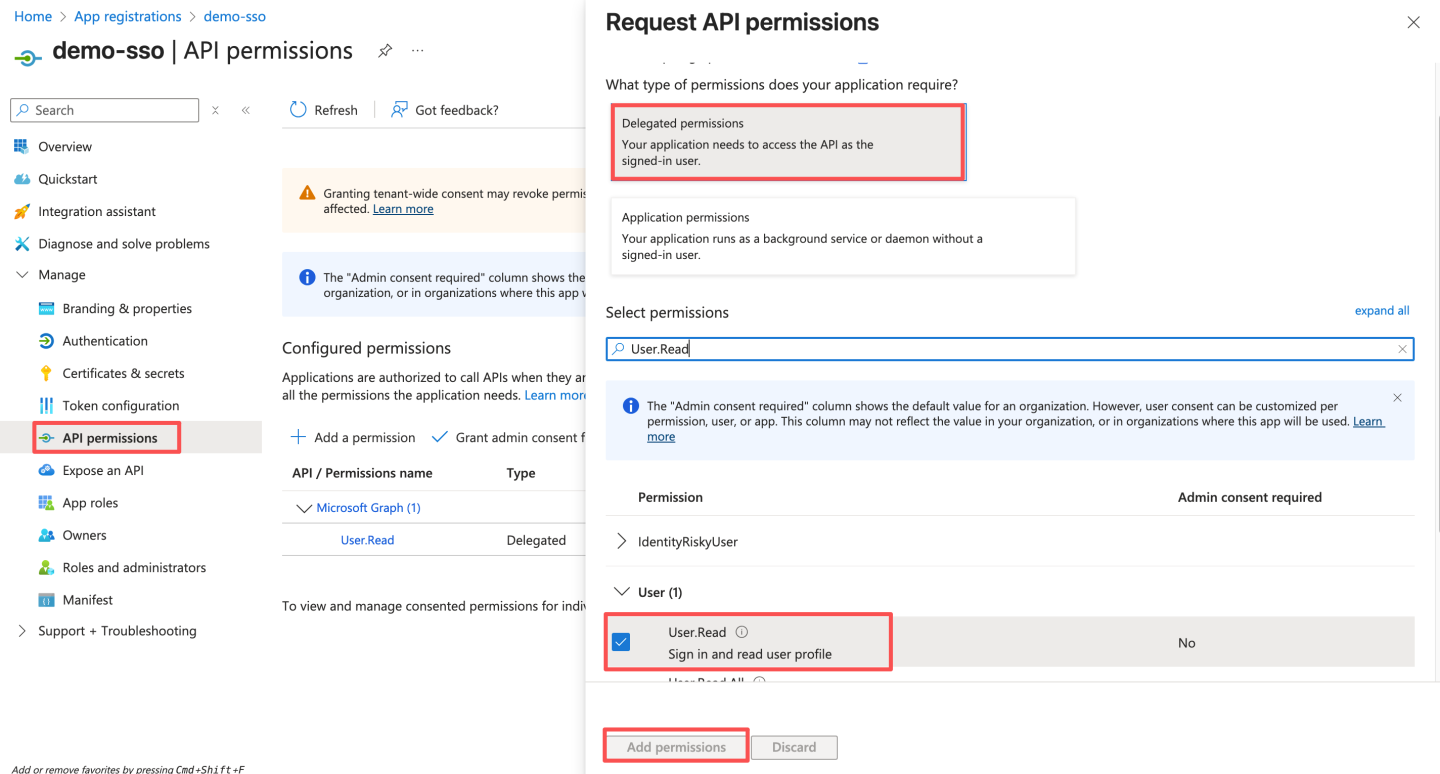Expand the IdentityRiskyUser permission group
The image size is (1440, 774).
tap(622, 542)
